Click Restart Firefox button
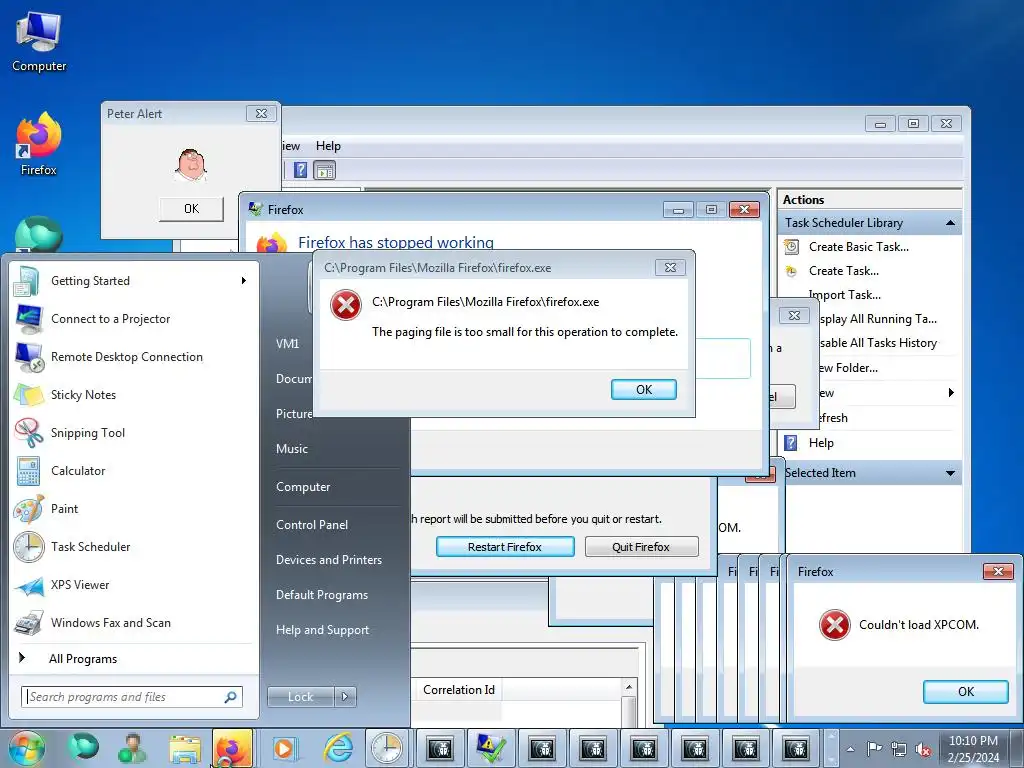 505,547
